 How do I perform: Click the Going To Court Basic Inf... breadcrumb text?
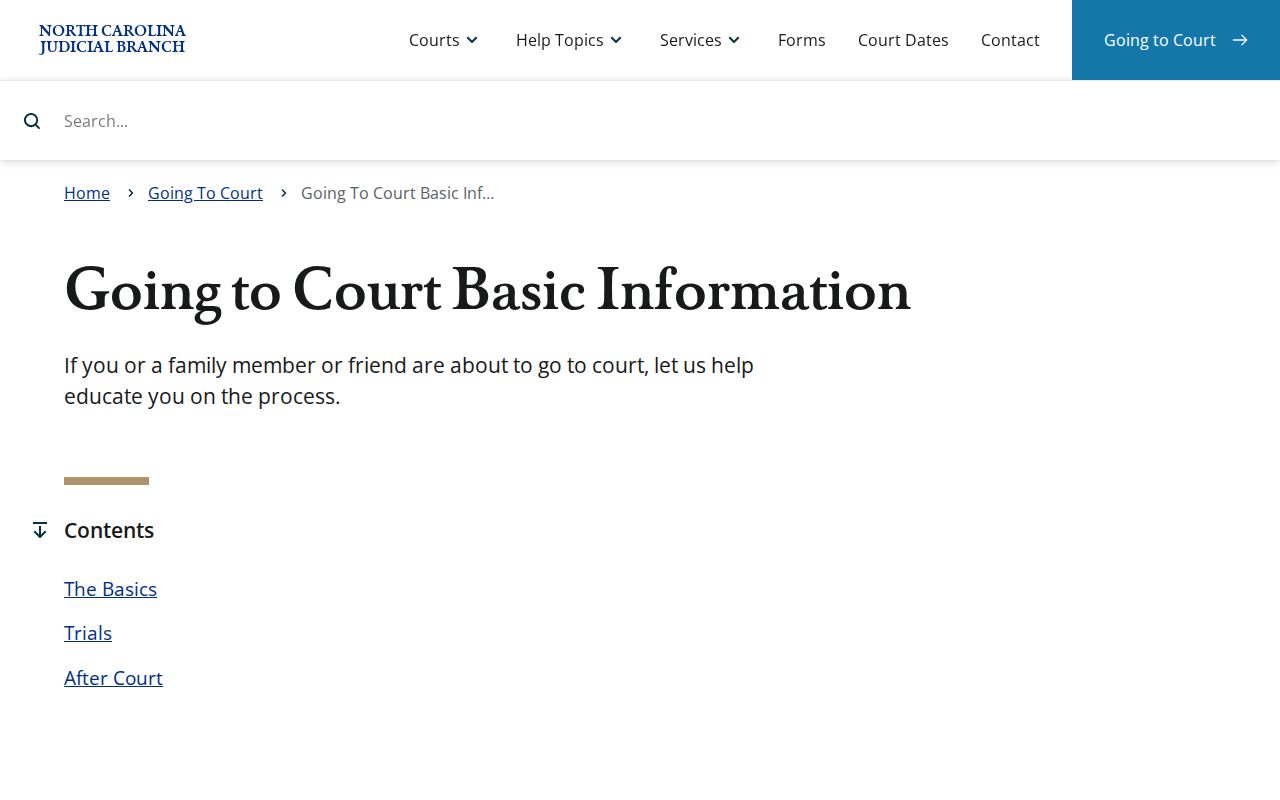pos(397,193)
